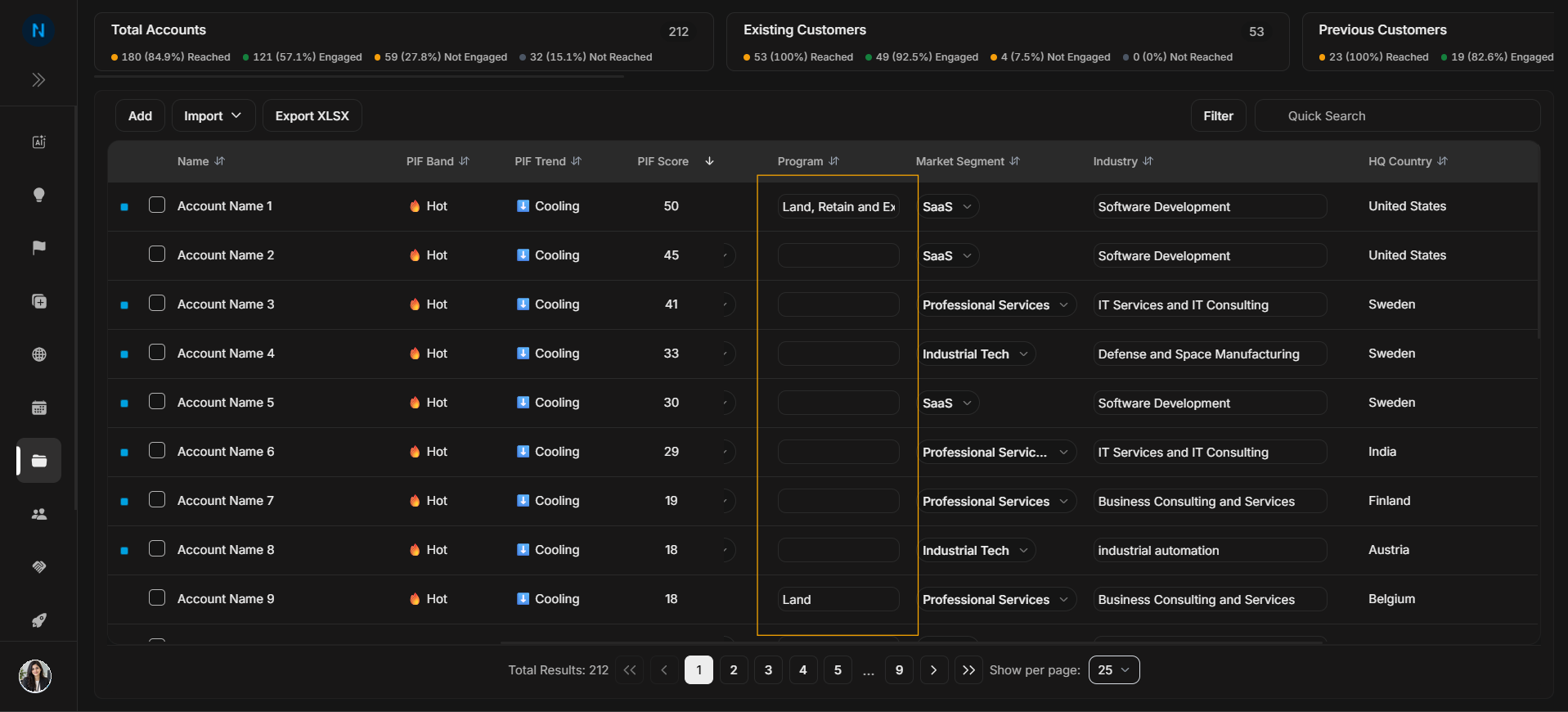Click the Add button
Viewport: 1568px width, 712px height.
click(140, 116)
